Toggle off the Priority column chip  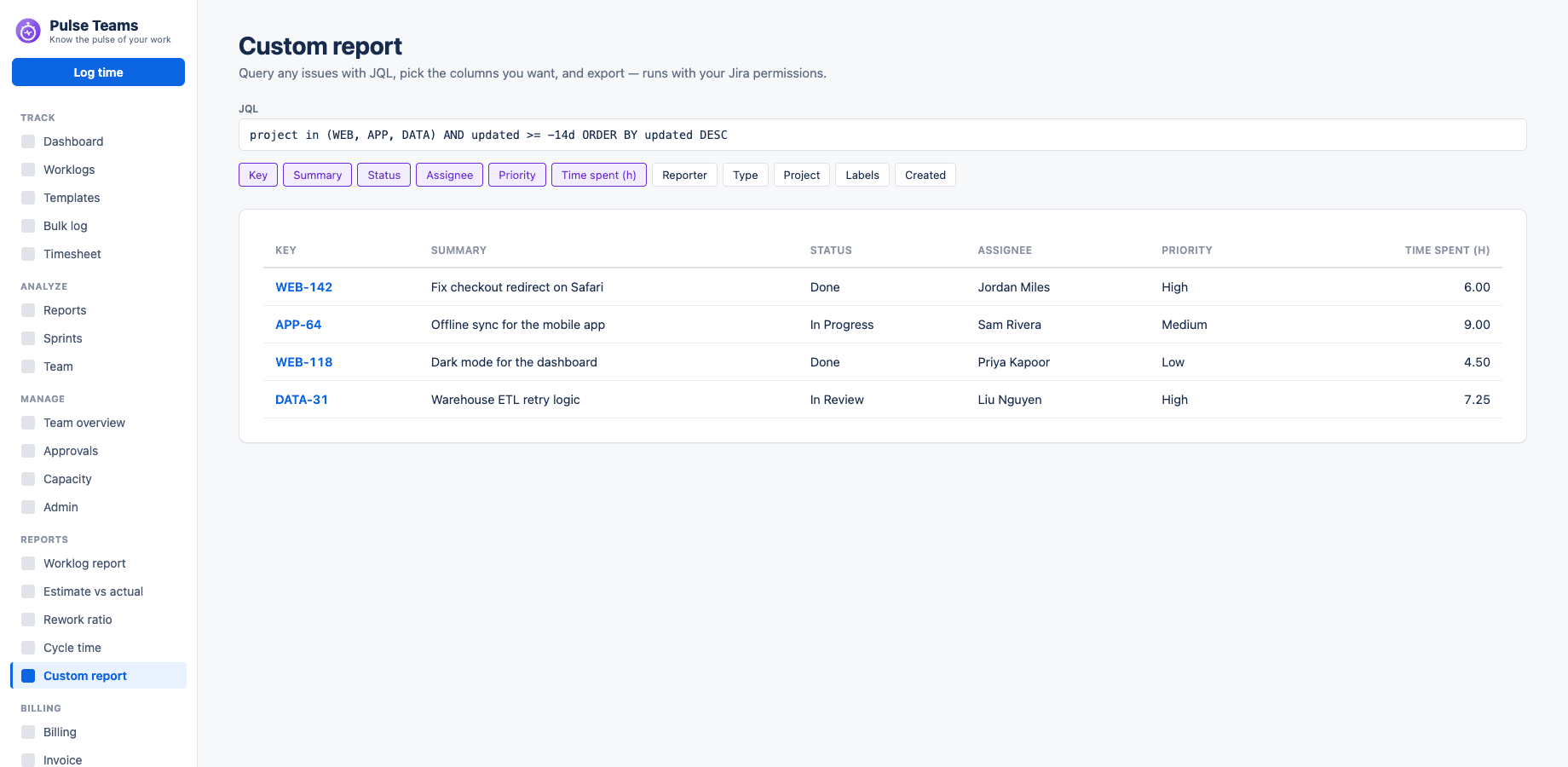click(517, 175)
